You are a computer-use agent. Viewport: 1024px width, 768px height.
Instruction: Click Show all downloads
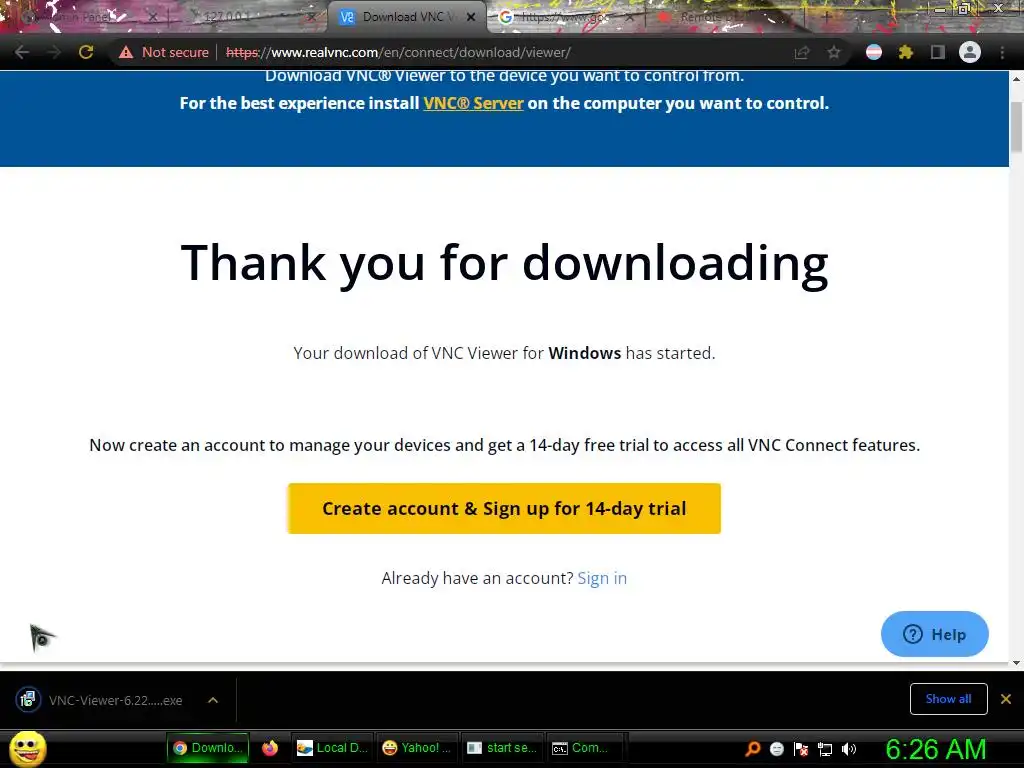[948, 699]
